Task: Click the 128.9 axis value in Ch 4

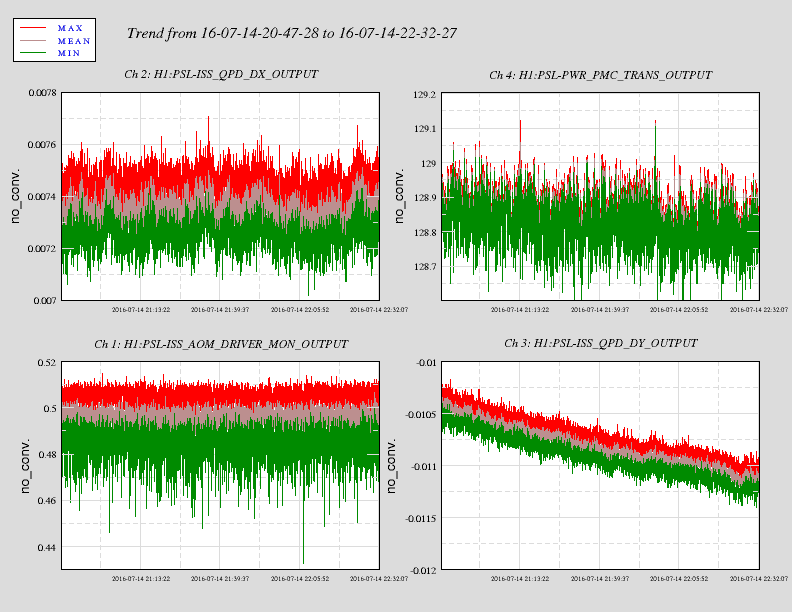Action: tap(424, 198)
